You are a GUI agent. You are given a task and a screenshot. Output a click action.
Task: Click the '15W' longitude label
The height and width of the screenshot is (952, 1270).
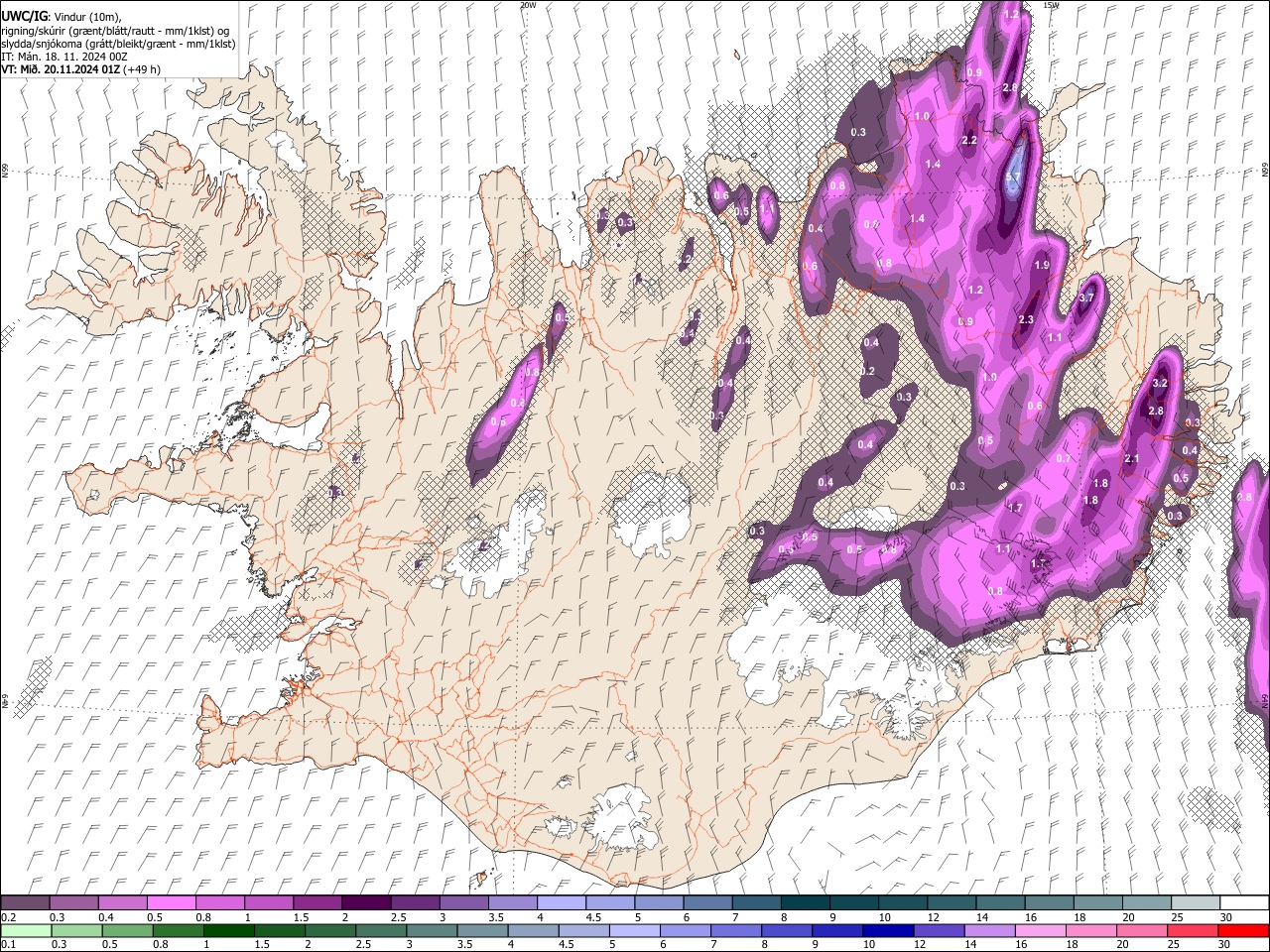[x=1051, y=5]
